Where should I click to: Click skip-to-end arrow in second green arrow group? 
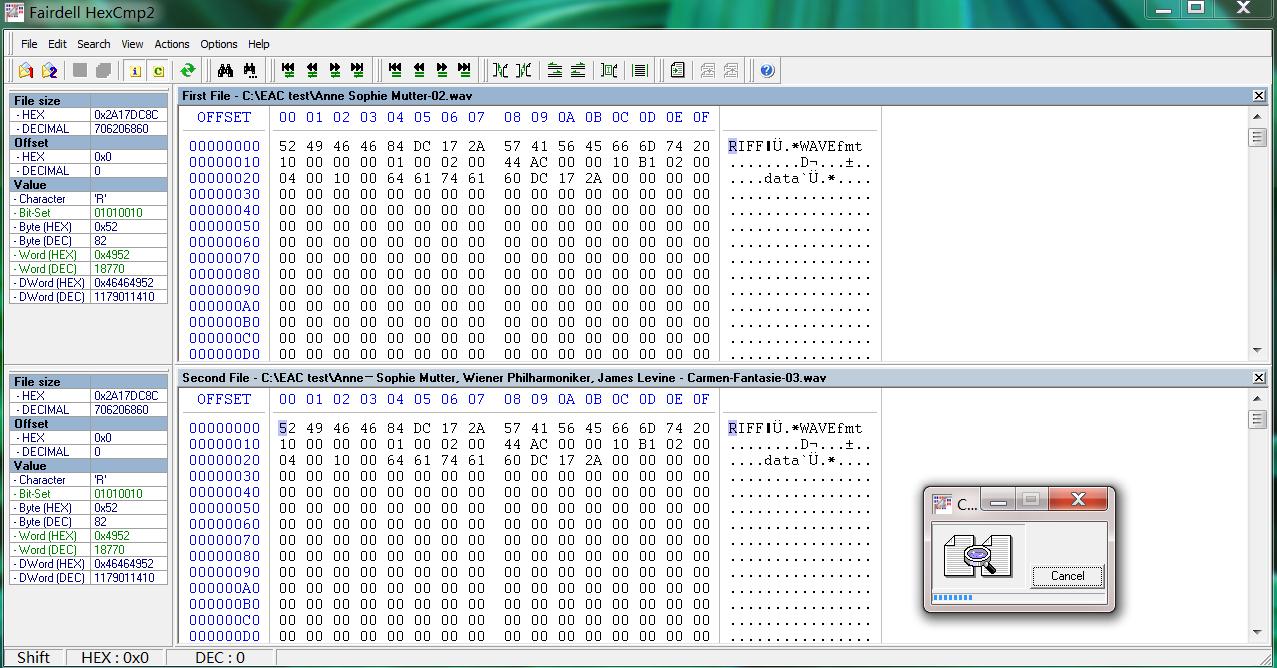(x=464, y=70)
